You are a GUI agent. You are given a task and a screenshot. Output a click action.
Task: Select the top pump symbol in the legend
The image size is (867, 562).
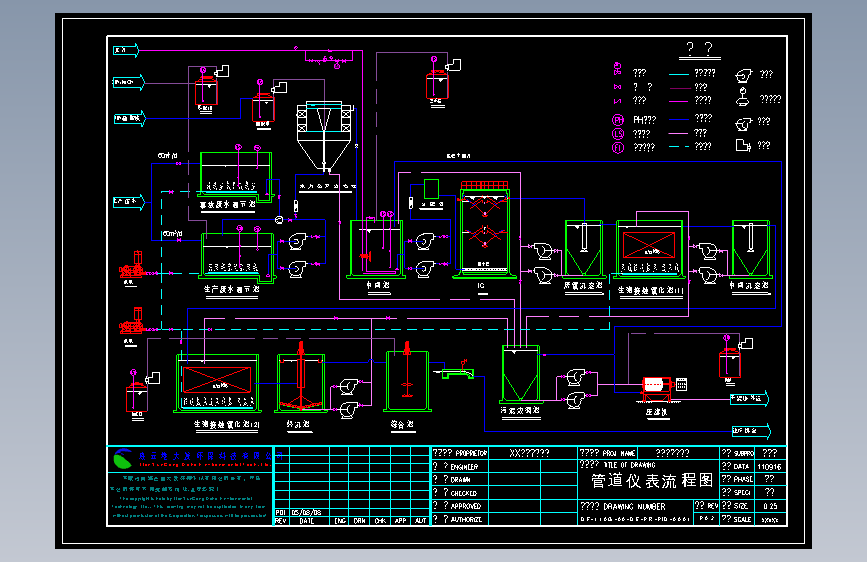tap(744, 75)
